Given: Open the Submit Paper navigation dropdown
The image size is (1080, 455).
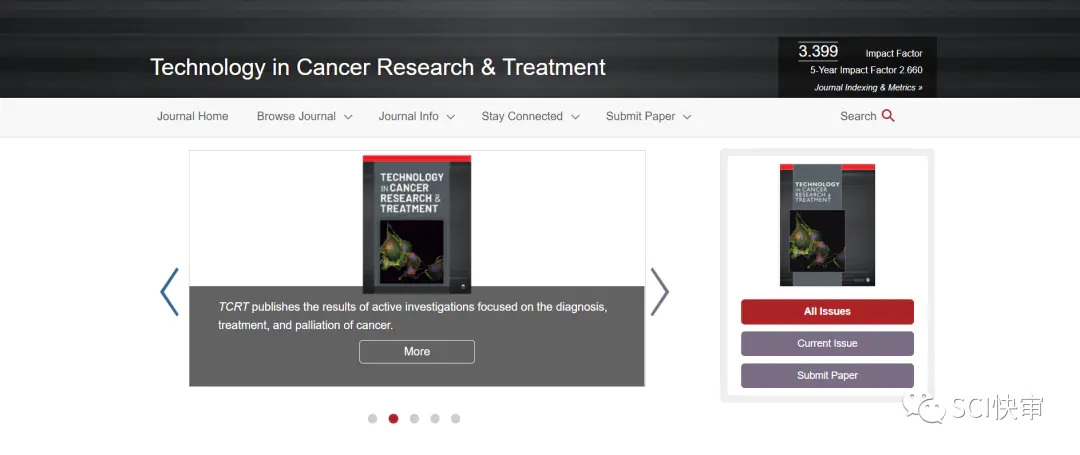Looking at the screenshot, I should (x=648, y=117).
